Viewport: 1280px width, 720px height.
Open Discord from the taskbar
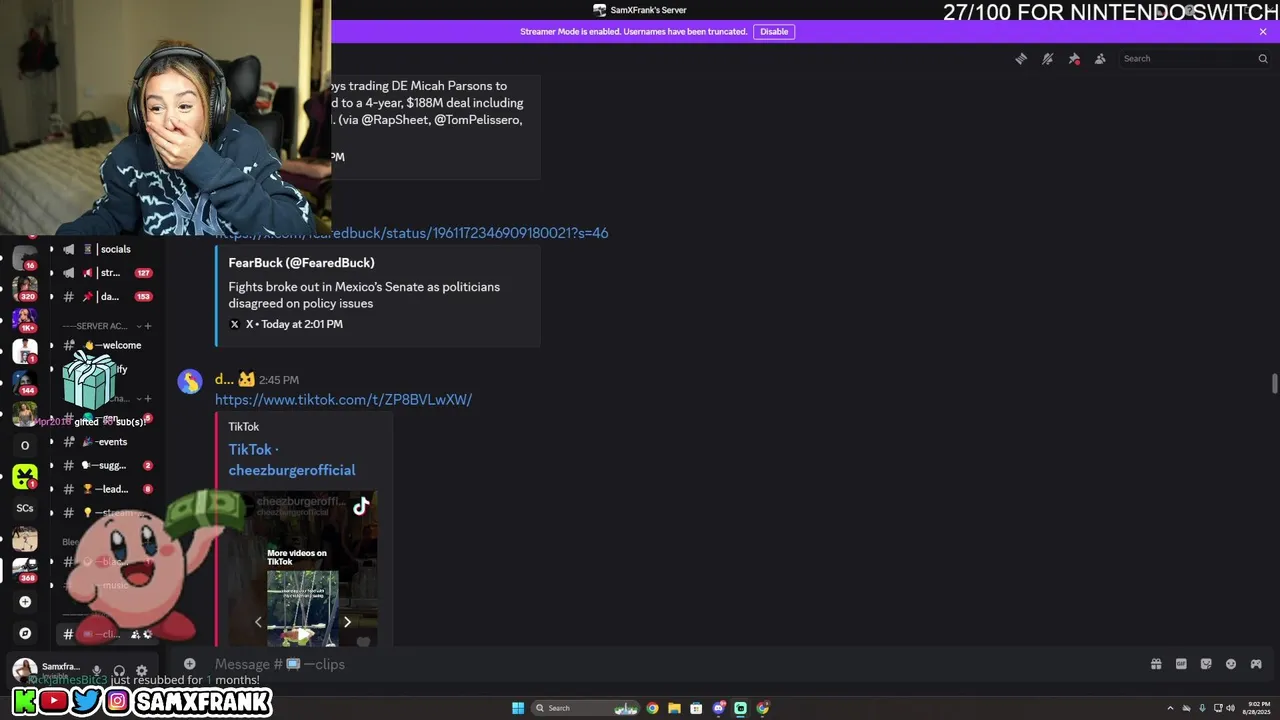click(x=719, y=708)
